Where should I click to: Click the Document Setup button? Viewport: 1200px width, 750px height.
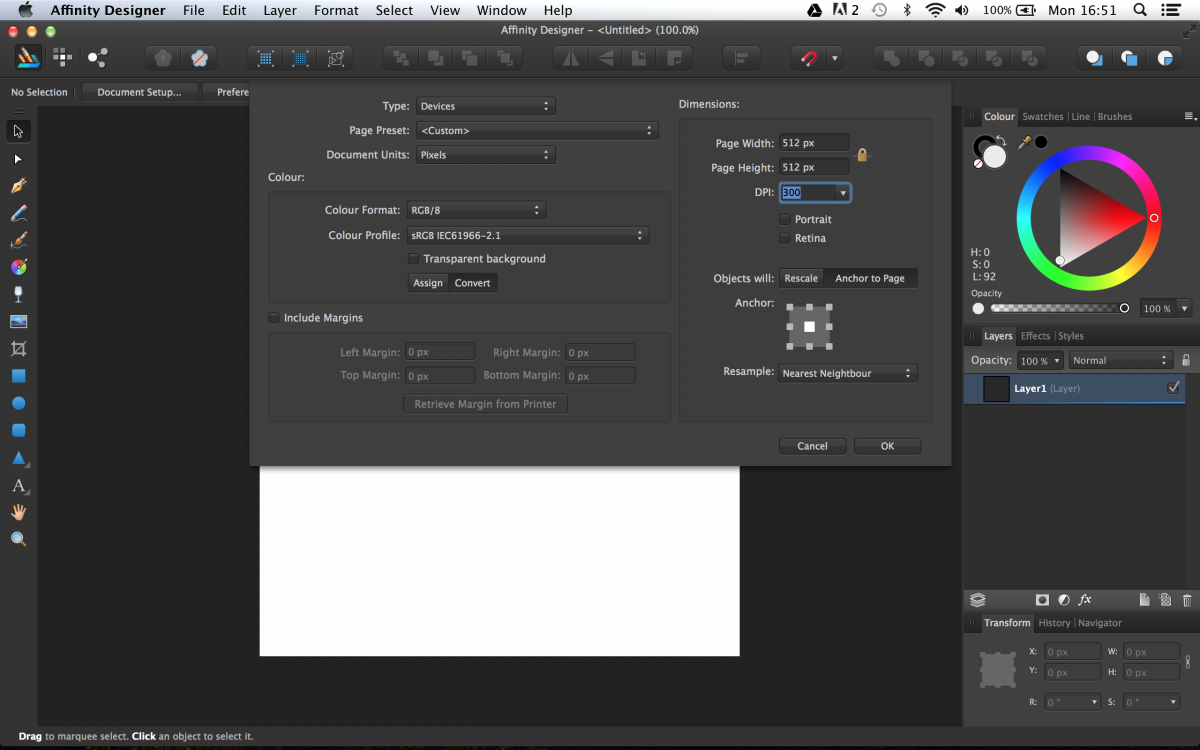(x=139, y=92)
